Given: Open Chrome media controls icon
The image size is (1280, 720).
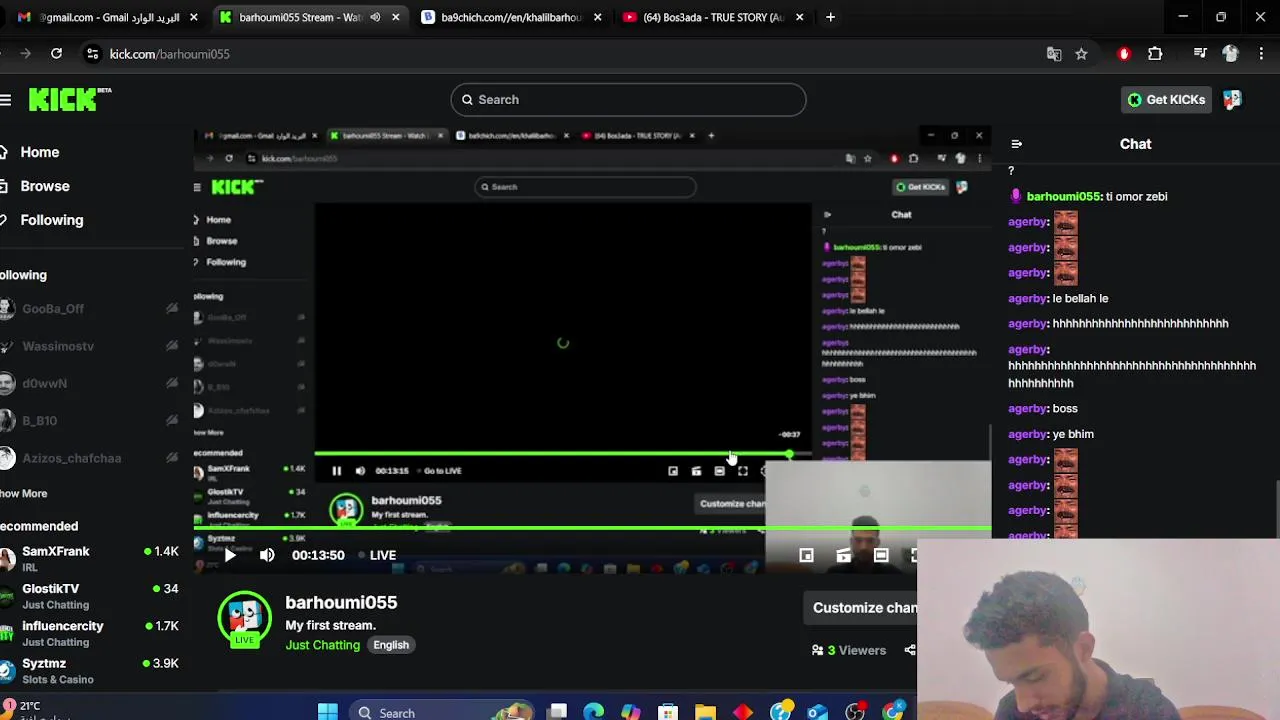Looking at the screenshot, I should coord(1200,54).
